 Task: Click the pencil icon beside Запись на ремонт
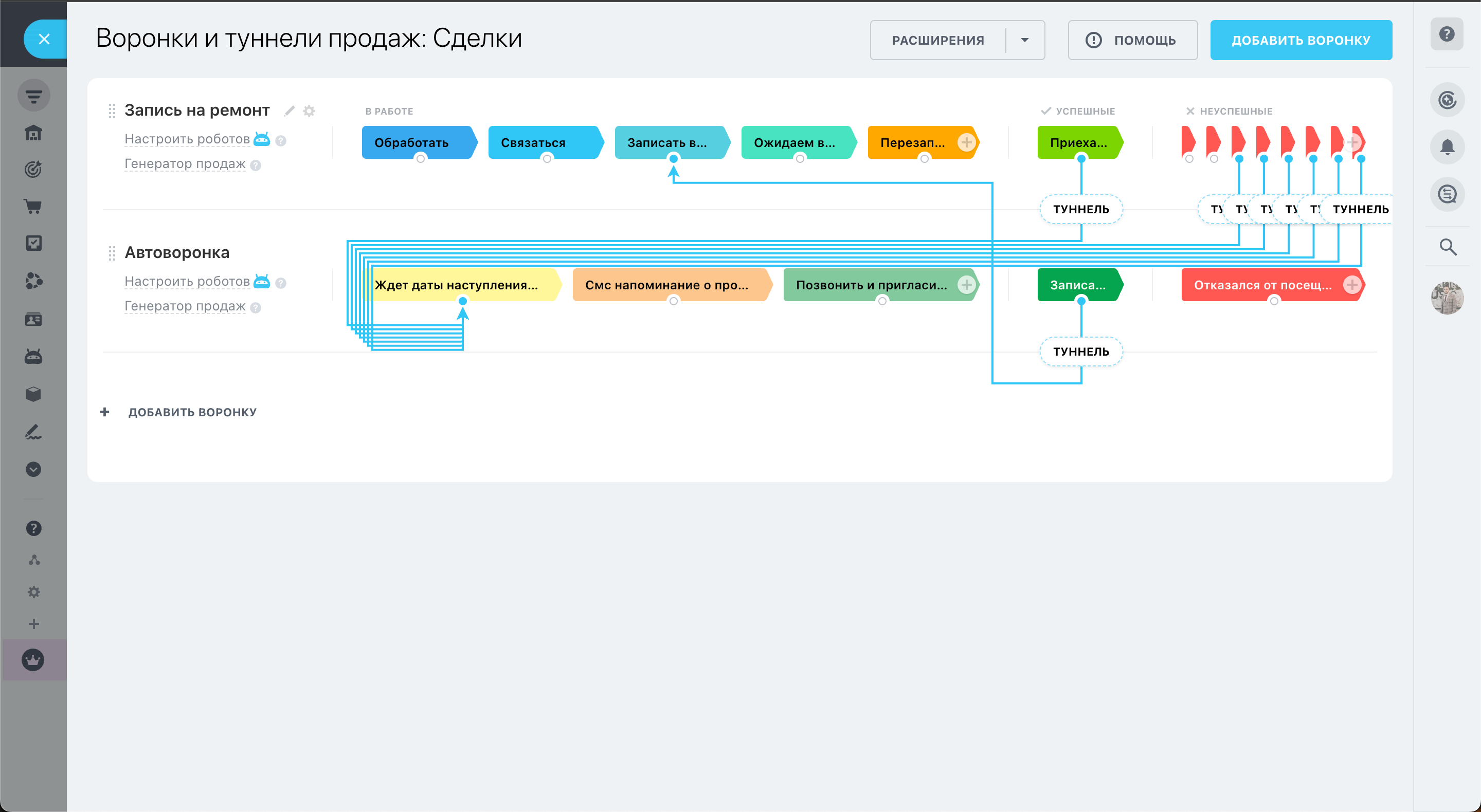click(x=289, y=110)
